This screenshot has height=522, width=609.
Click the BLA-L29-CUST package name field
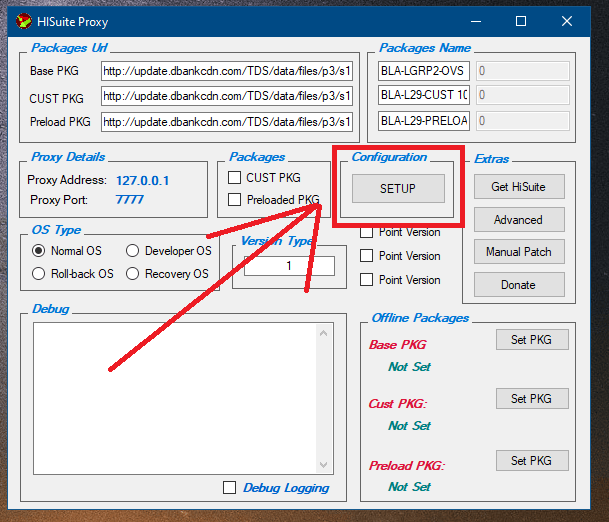(x=424, y=95)
